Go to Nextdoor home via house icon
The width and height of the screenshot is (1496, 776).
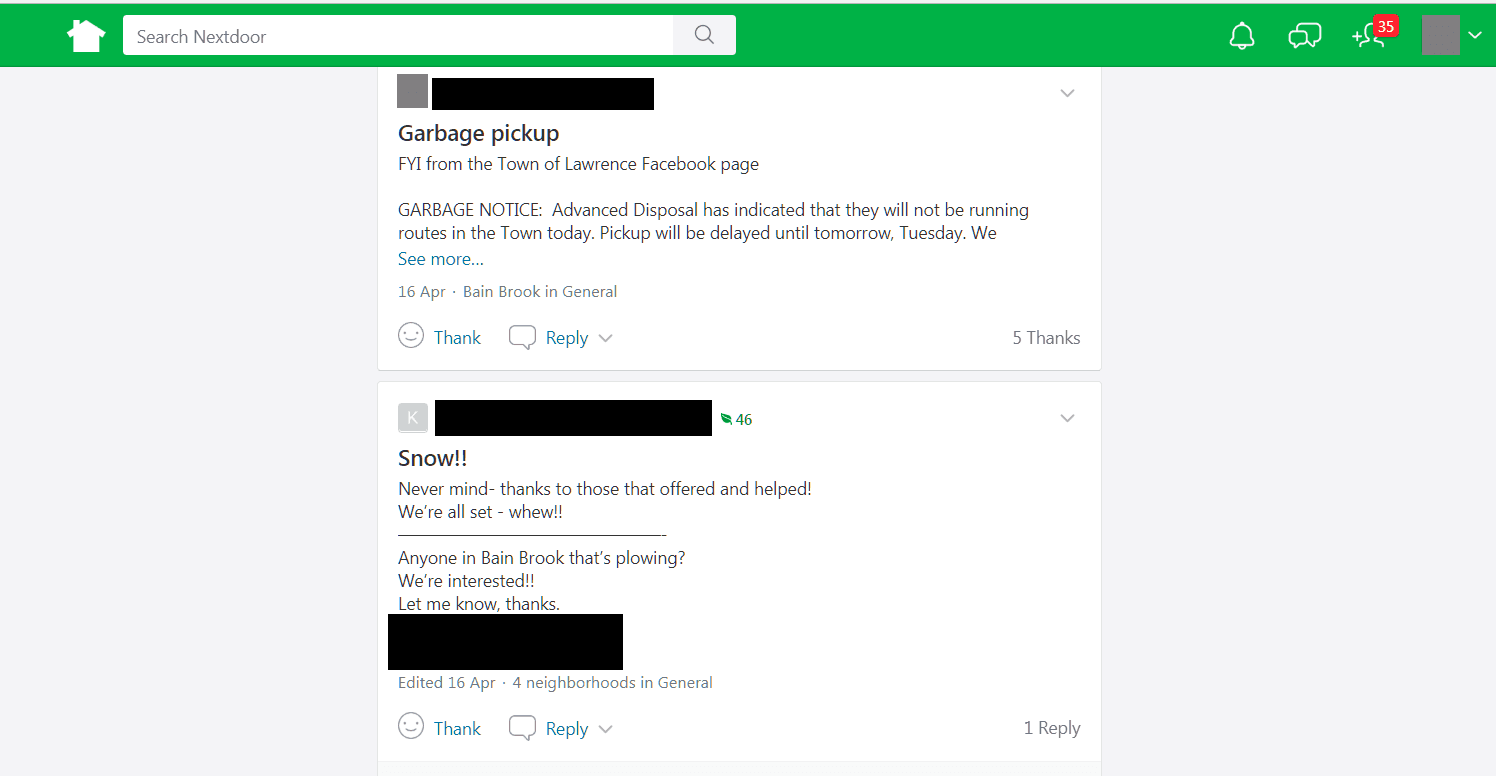coord(86,36)
